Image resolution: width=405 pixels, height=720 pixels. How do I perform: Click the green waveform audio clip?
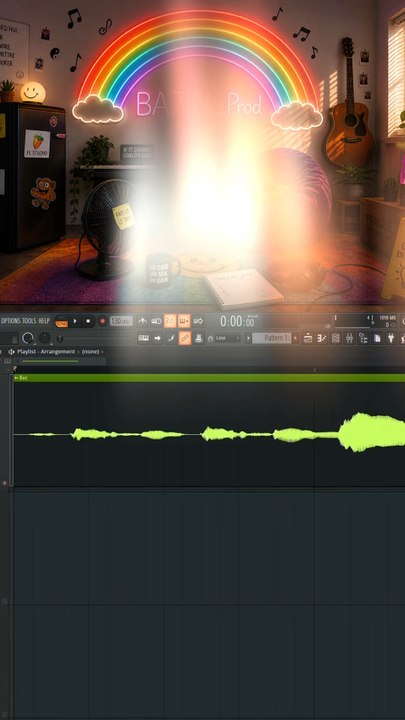pos(209,434)
